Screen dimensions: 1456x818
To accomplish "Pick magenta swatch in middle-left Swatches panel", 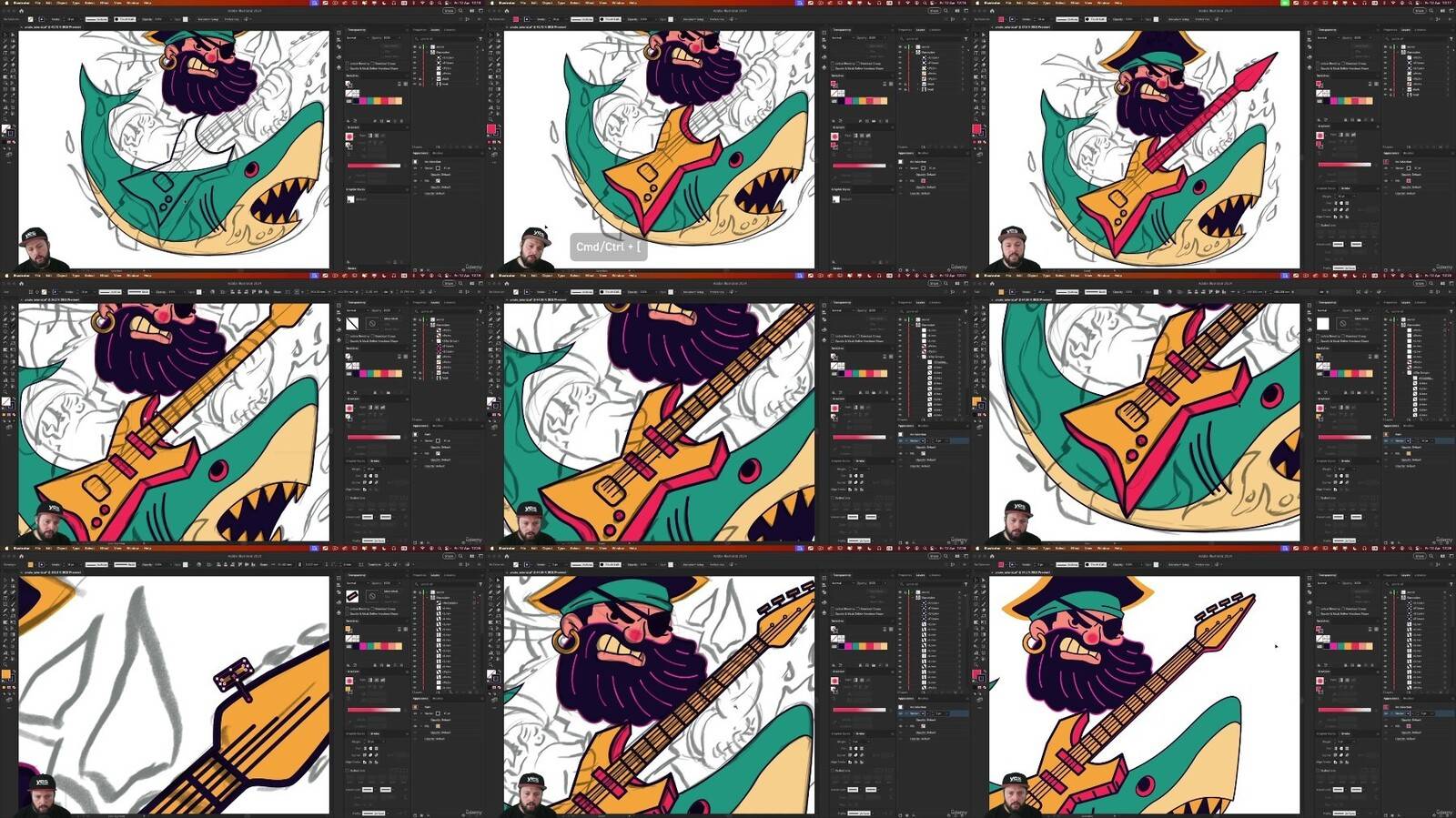I will pyautogui.click(x=362, y=373).
